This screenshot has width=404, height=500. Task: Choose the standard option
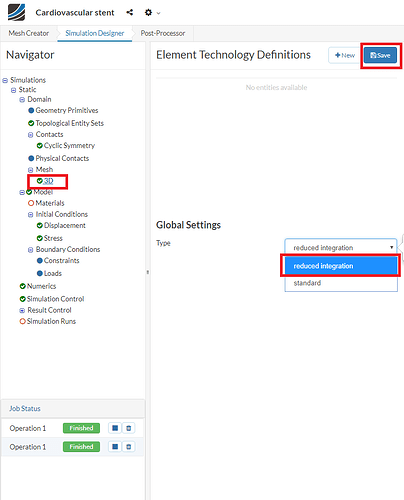pyautogui.click(x=341, y=283)
